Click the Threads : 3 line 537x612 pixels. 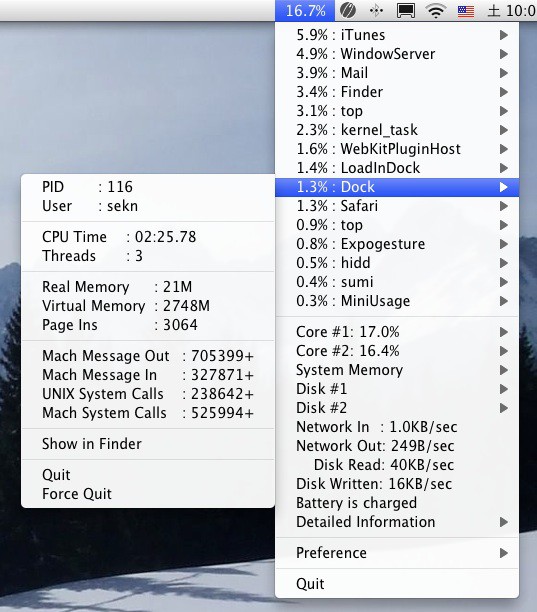(x=148, y=256)
